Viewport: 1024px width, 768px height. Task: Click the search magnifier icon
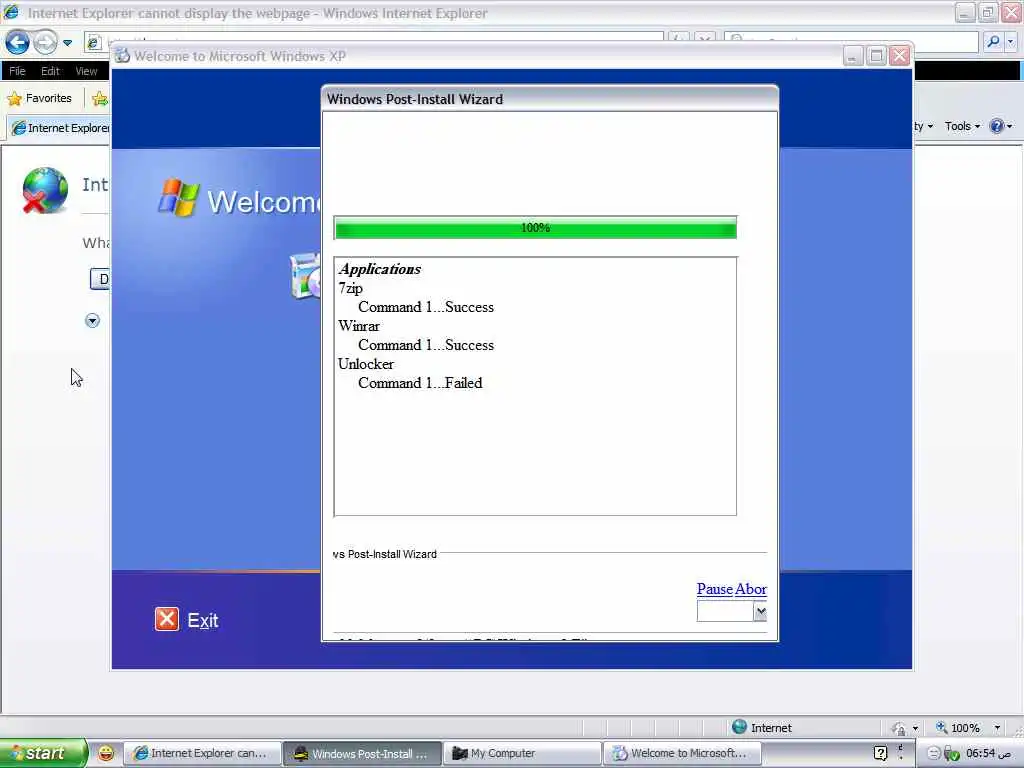point(993,42)
